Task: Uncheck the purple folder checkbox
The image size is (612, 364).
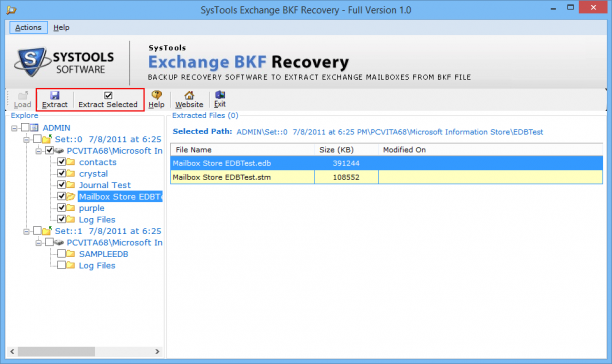Action: 61,208
